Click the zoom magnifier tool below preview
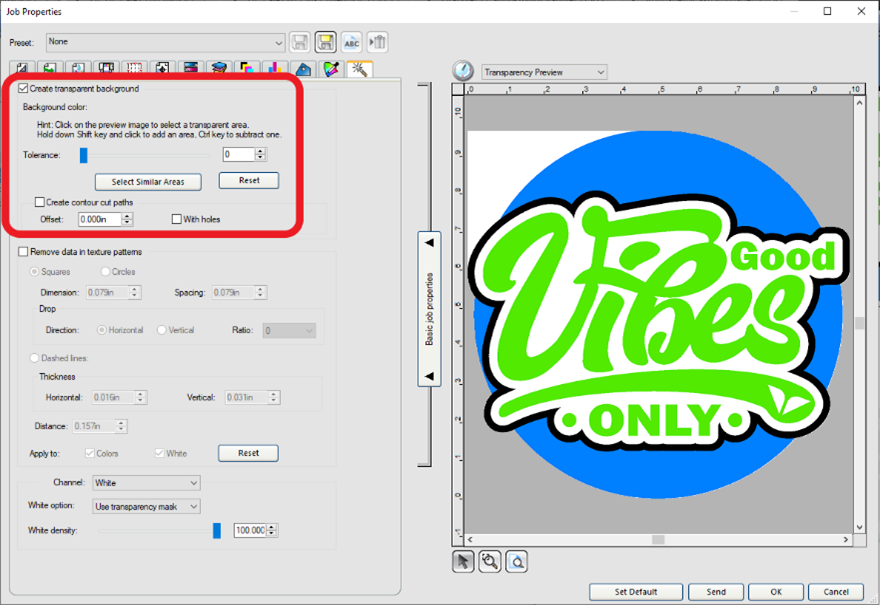The height and width of the screenshot is (605, 880). [489, 562]
